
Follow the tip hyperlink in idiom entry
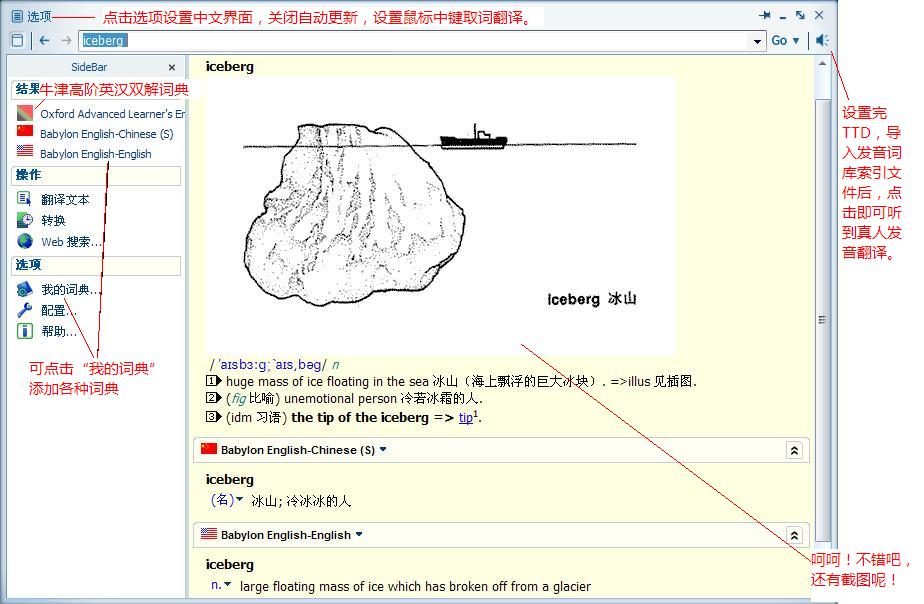coord(466,418)
